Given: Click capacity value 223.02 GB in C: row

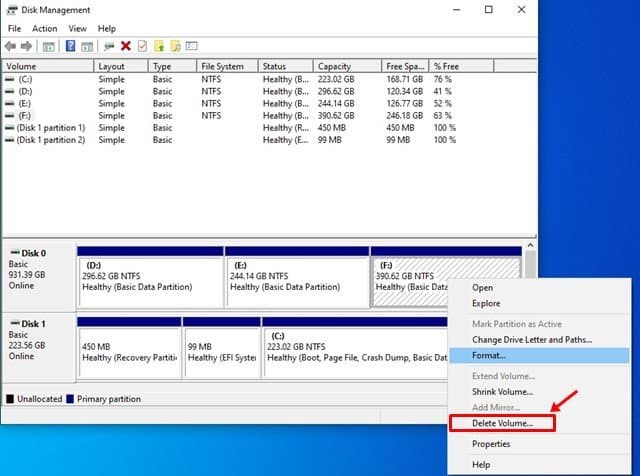Looking at the screenshot, I should (x=336, y=79).
